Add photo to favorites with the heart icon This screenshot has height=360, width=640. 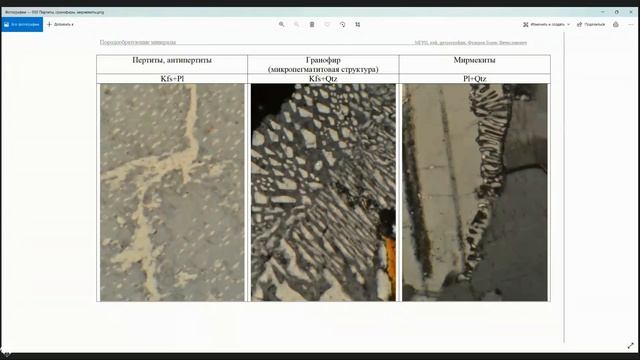[327, 24]
